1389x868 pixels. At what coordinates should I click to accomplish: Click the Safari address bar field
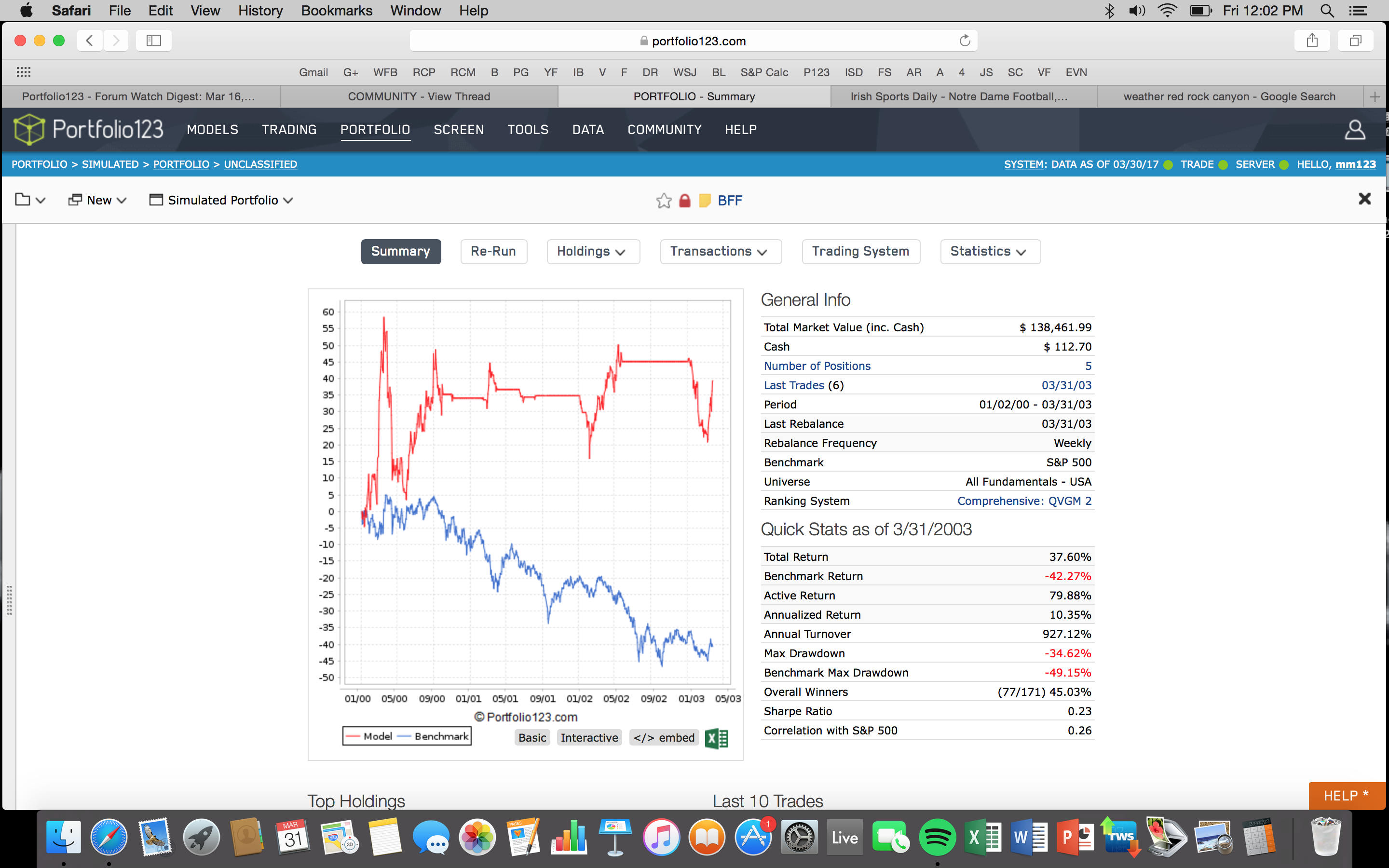[692, 41]
